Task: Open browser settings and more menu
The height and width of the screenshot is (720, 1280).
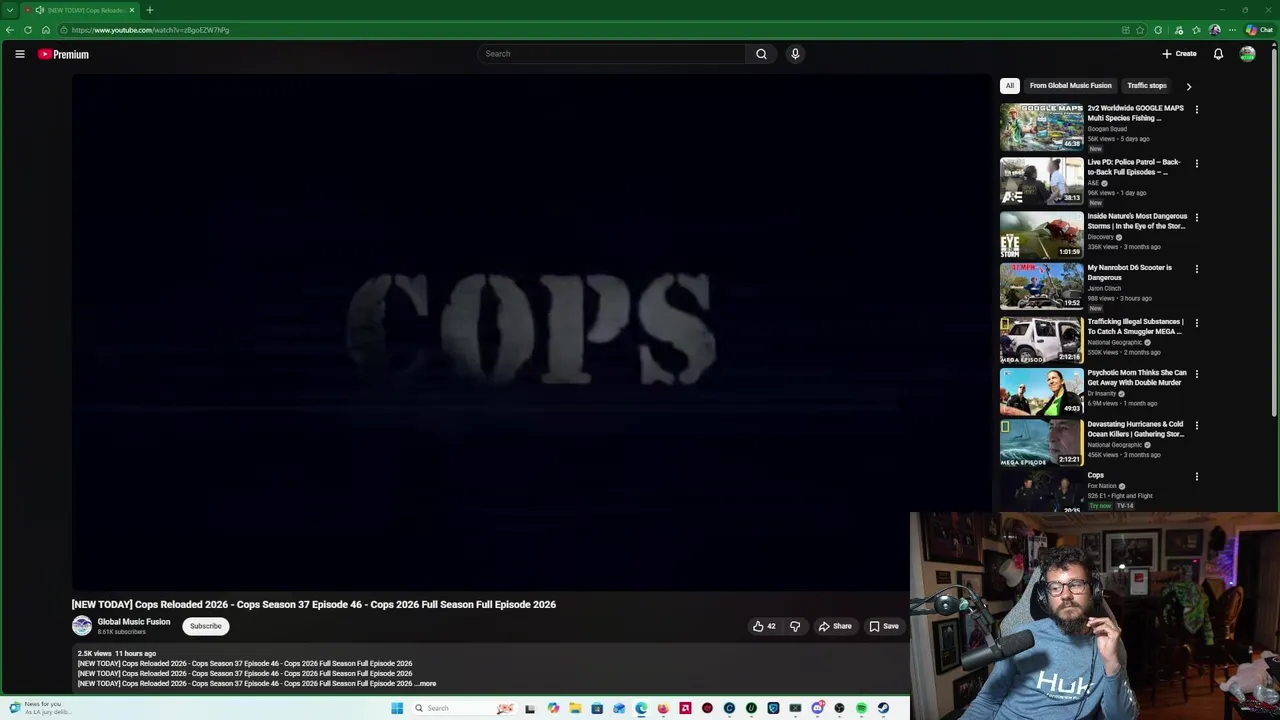Action: tap(1232, 30)
